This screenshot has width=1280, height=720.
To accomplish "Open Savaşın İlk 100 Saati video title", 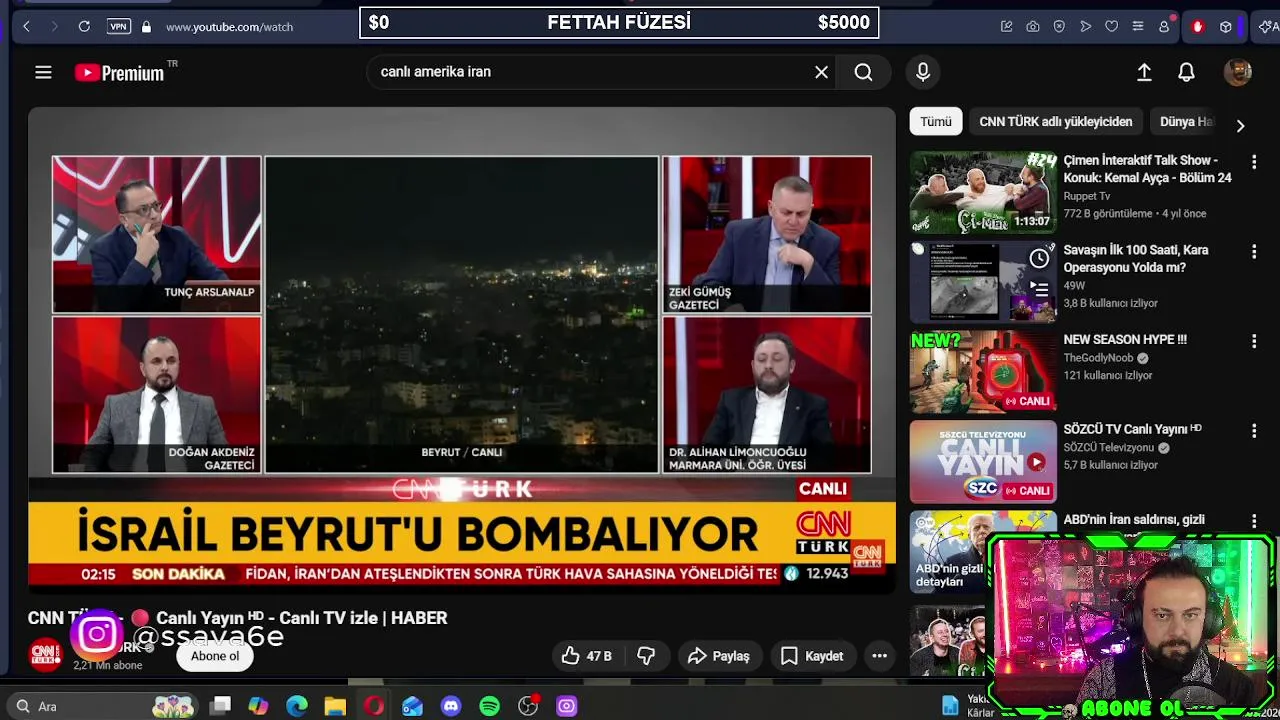I will 1136,258.
